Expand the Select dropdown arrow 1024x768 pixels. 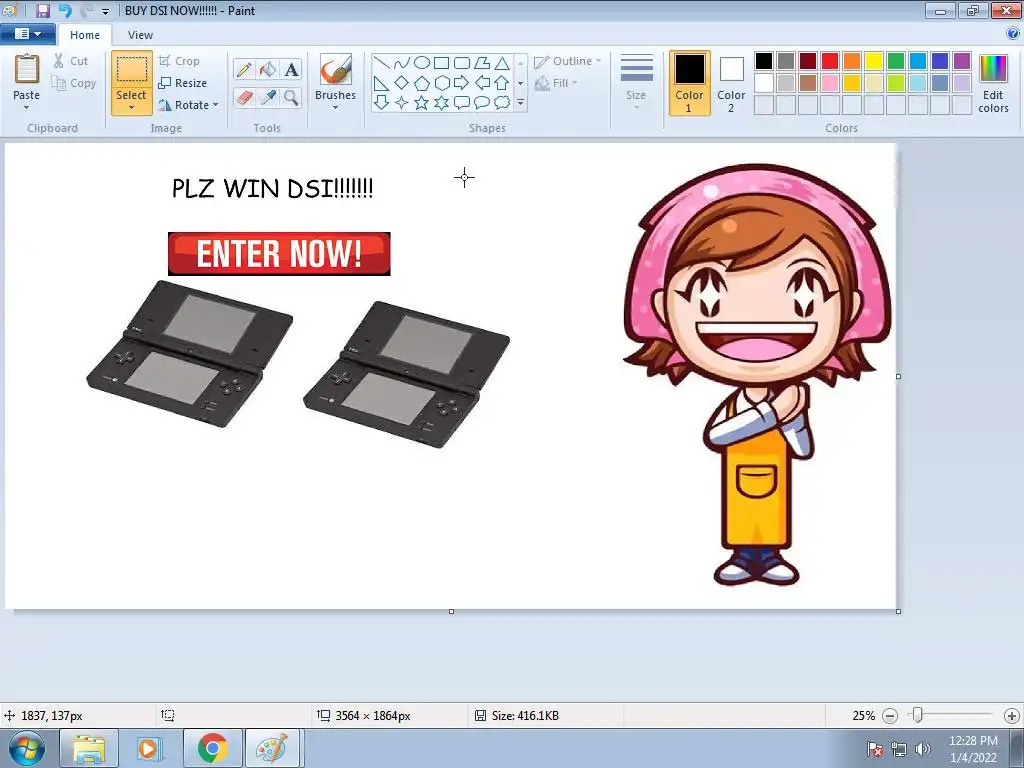(131, 108)
